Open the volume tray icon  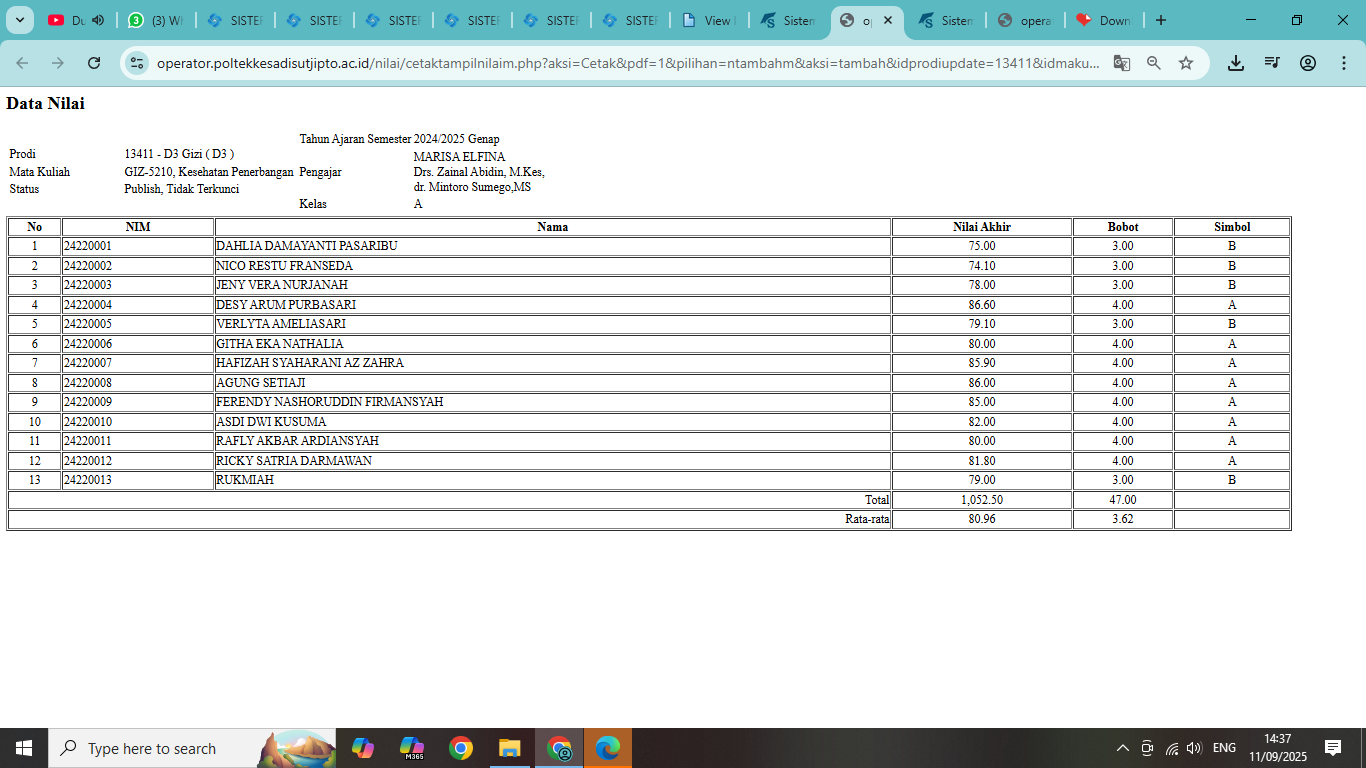point(1194,748)
